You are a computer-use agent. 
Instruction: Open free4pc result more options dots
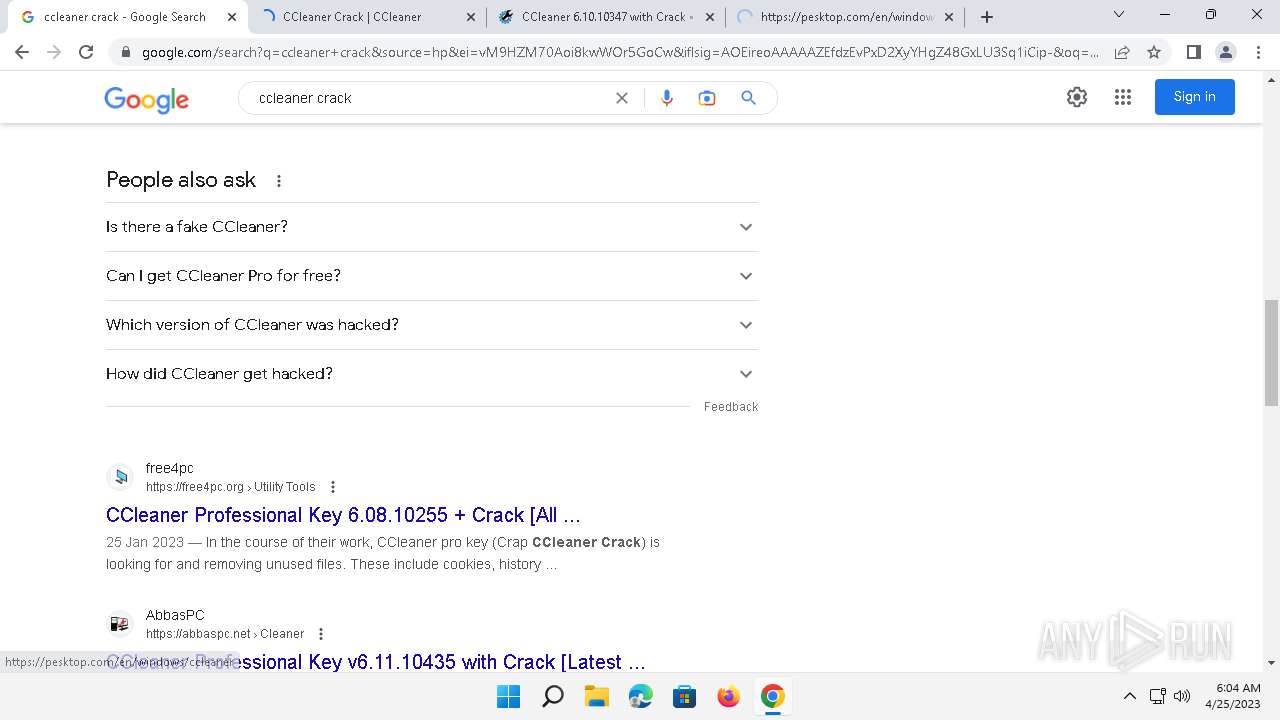click(x=333, y=487)
